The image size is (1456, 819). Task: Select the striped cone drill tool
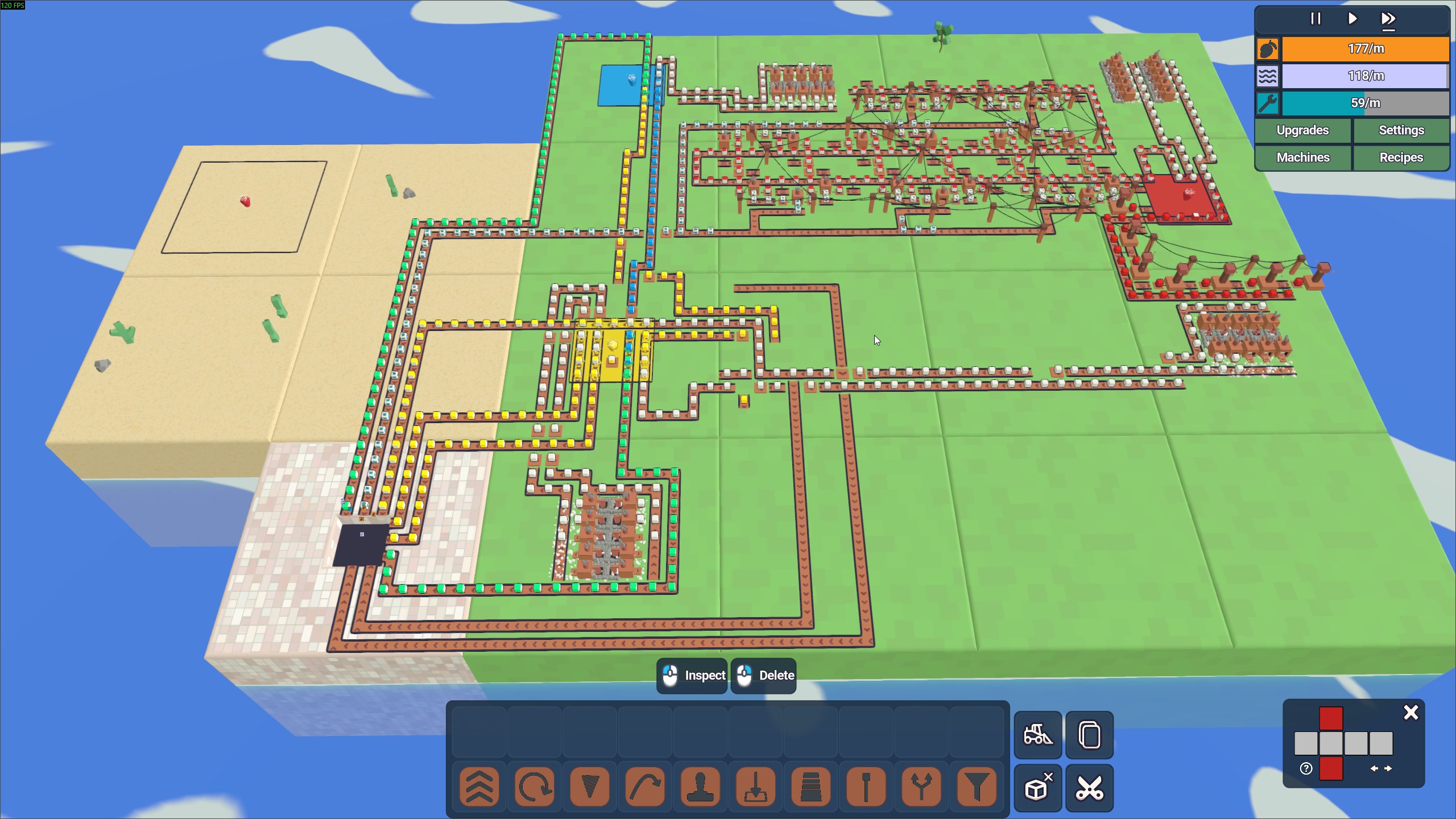pos(589,787)
